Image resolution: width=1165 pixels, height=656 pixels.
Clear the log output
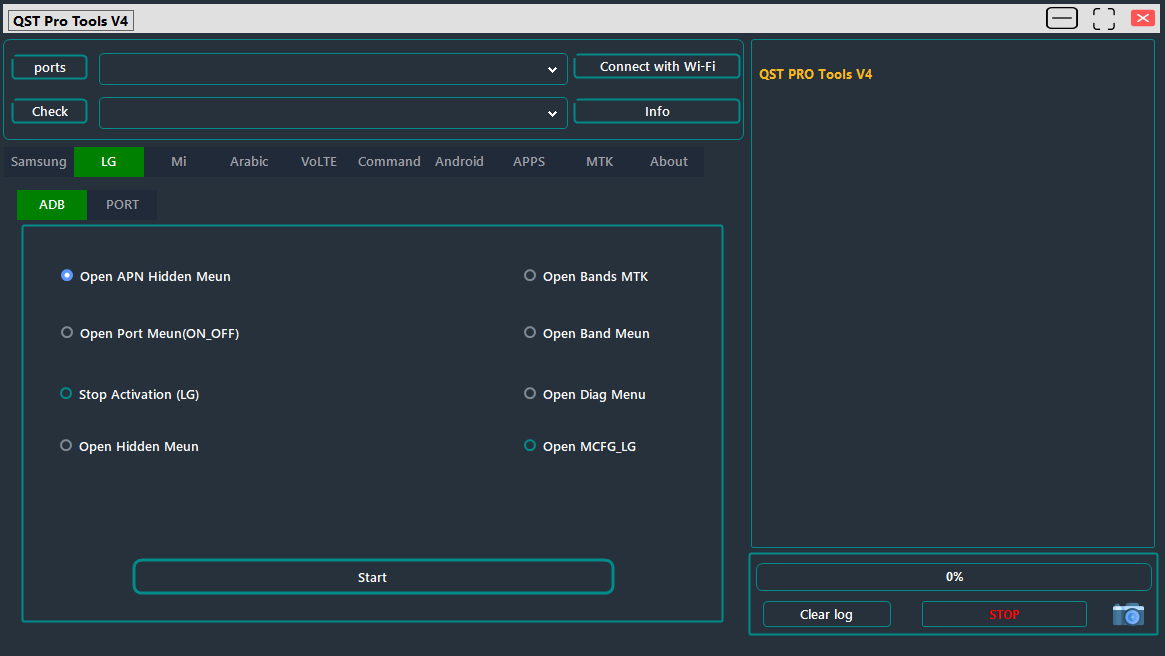(826, 614)
